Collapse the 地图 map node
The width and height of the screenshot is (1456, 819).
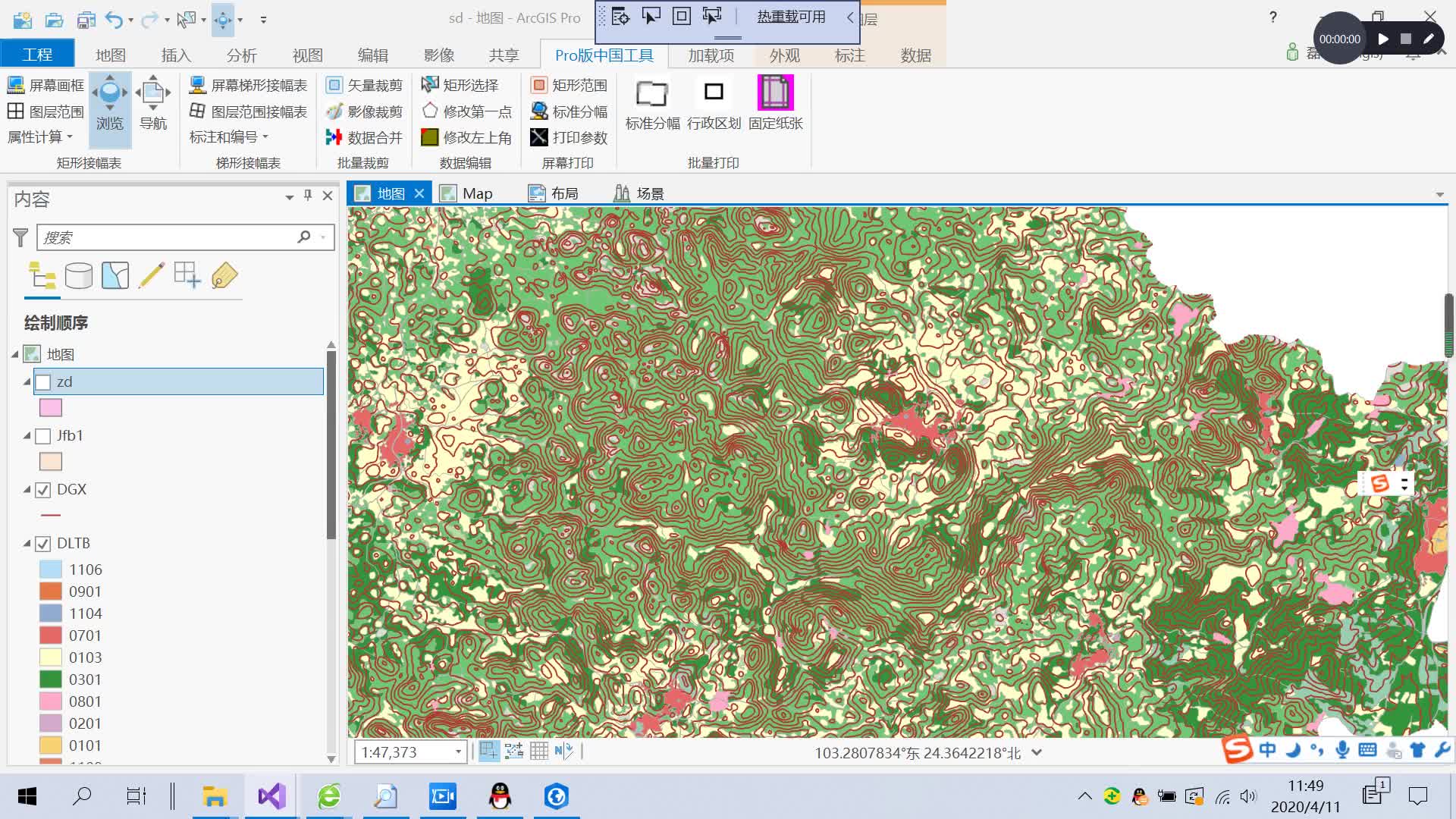[15, 354]
